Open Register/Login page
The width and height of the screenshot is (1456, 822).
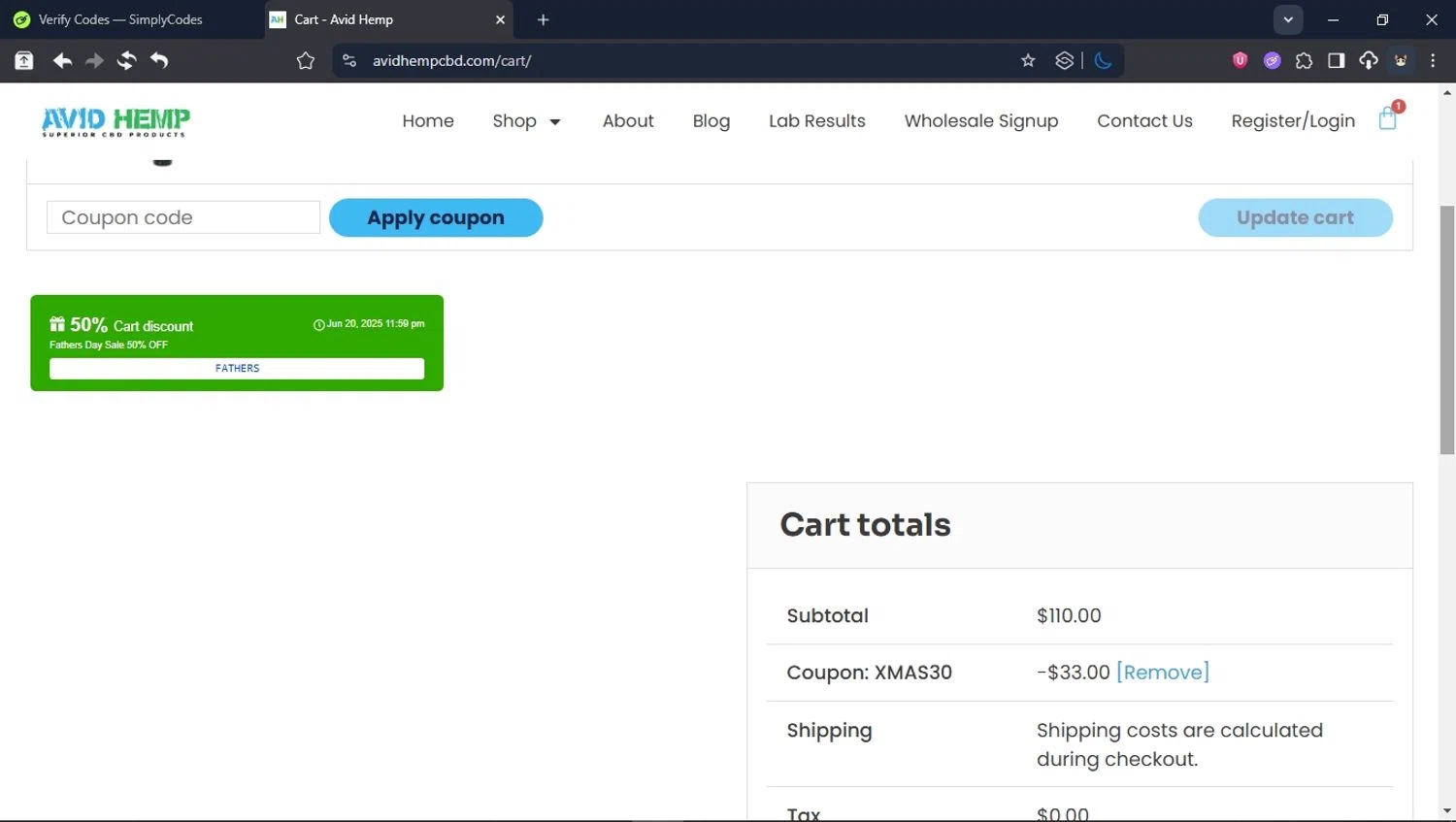pyautogui.click(x=1293, y=120)
